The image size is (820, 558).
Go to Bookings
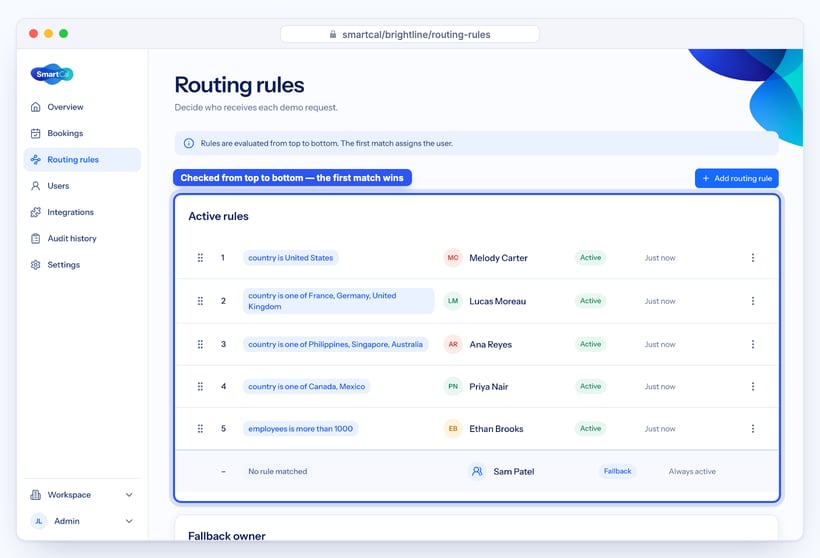(82, 133)
